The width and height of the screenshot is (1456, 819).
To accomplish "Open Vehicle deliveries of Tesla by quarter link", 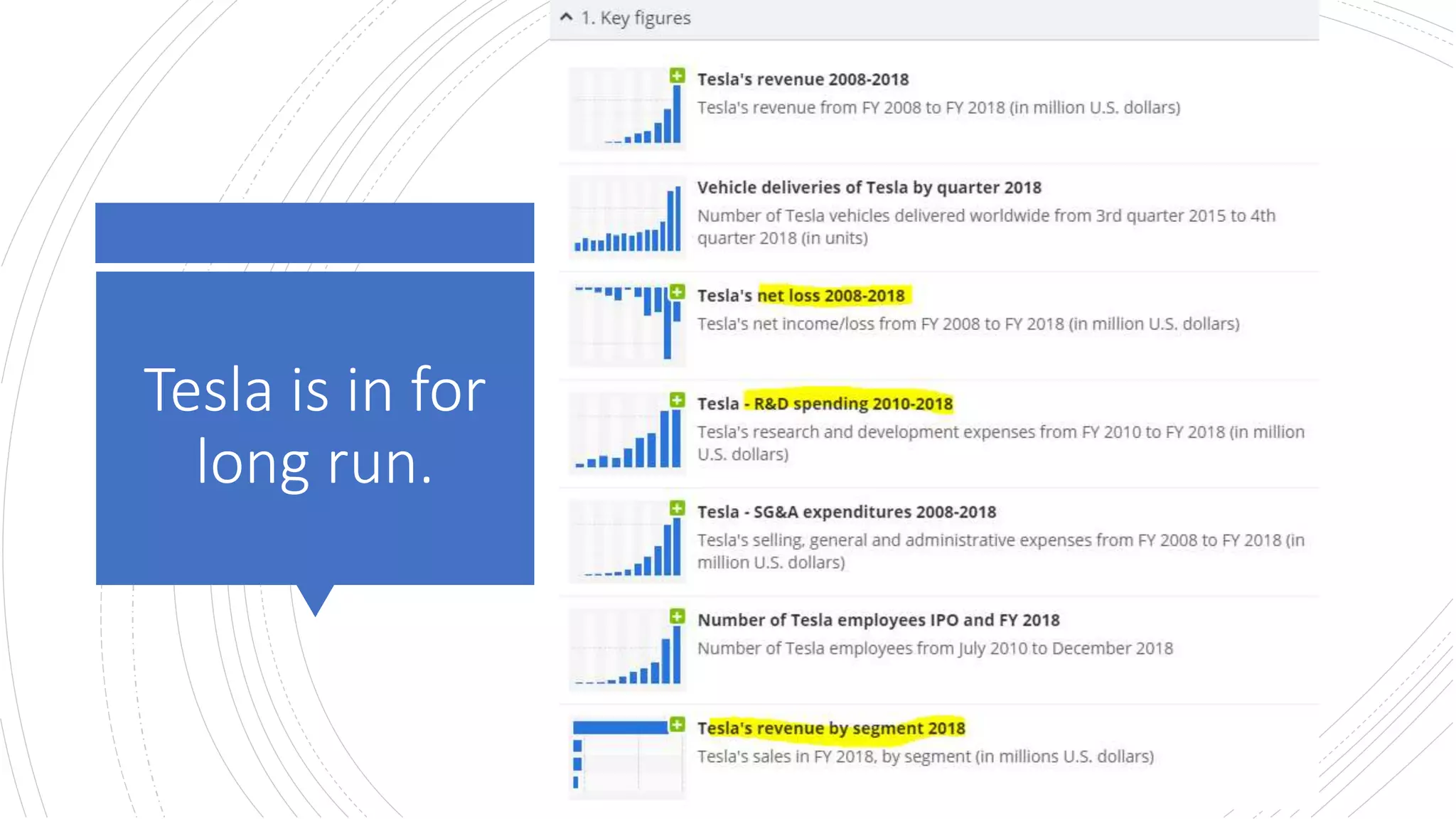I will (x=868, y=188).
